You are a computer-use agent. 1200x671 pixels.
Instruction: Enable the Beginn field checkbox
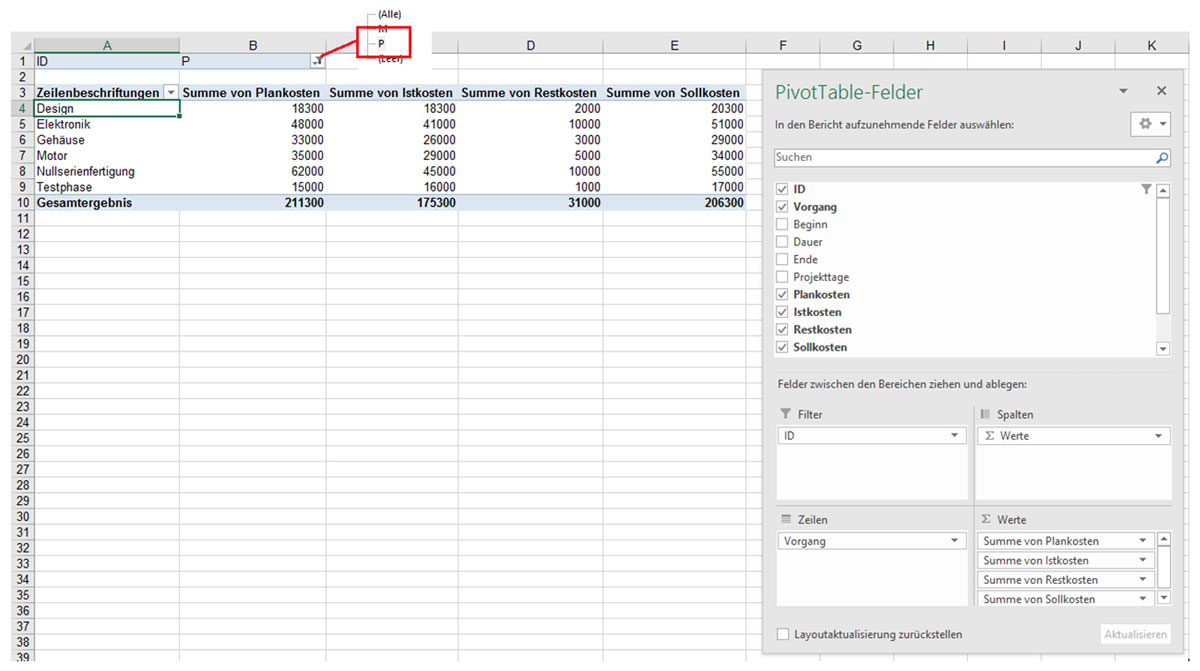782,225
